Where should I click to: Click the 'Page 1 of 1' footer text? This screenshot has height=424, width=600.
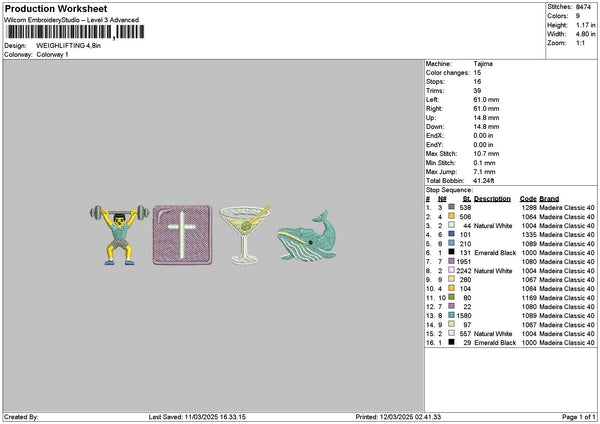click(579, 417)
